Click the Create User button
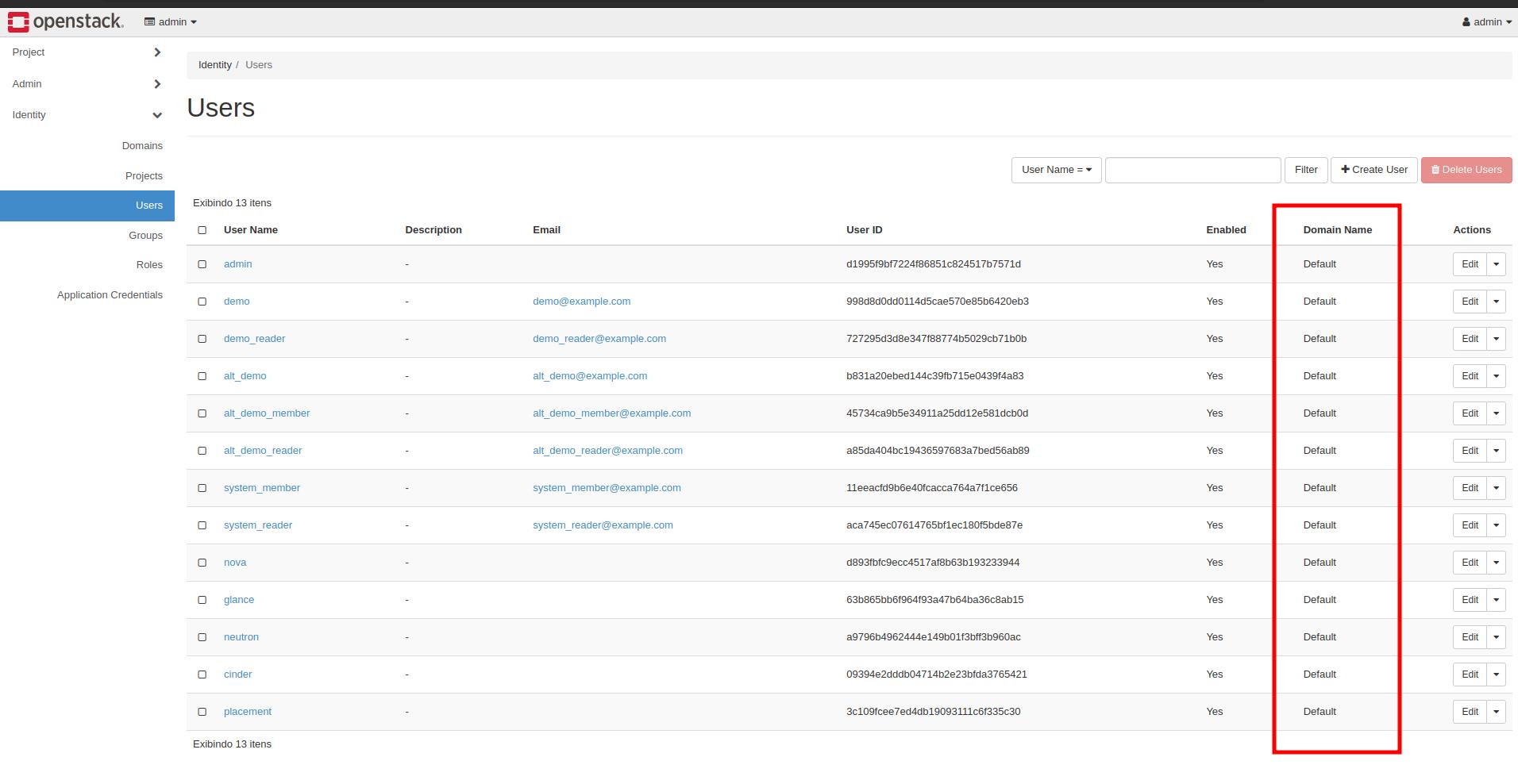1518x784 pixels. click(x=1374, y=170)
